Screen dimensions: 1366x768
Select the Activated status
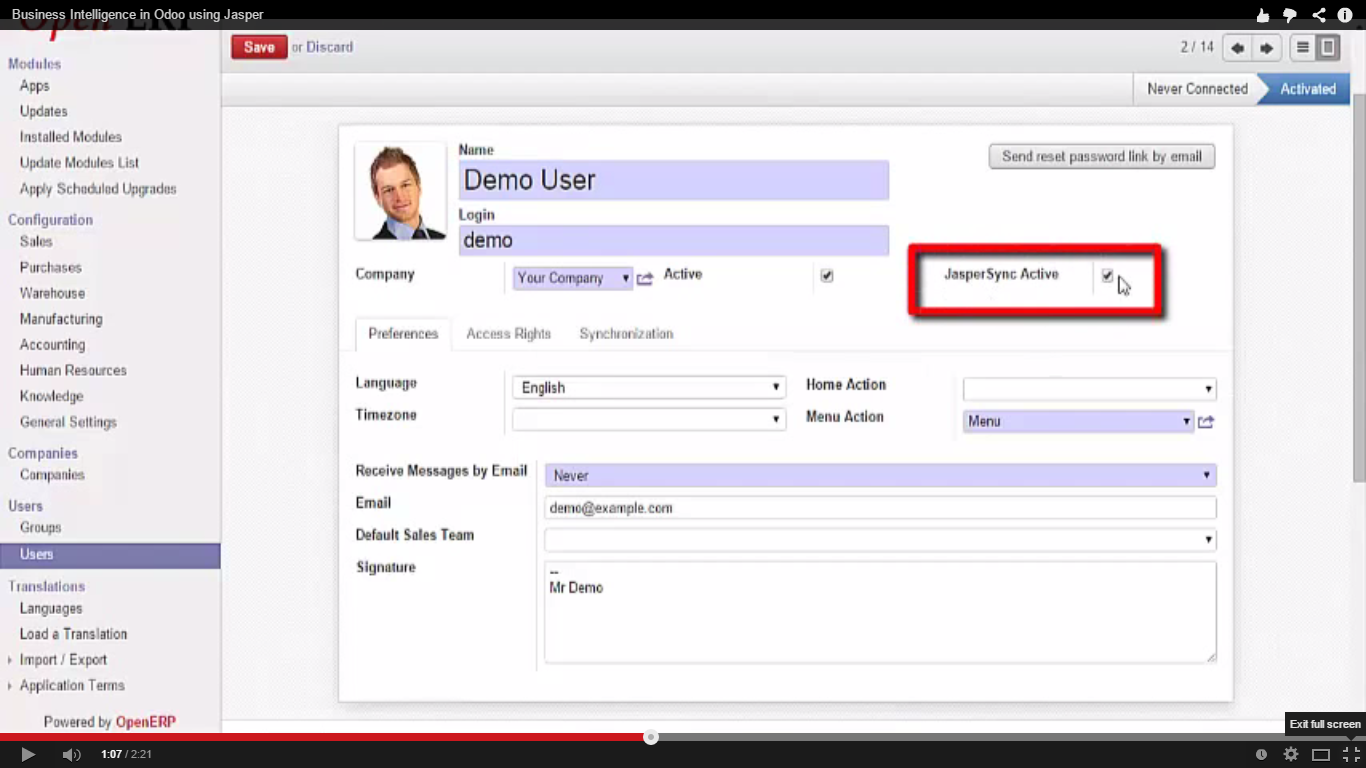1308,89
